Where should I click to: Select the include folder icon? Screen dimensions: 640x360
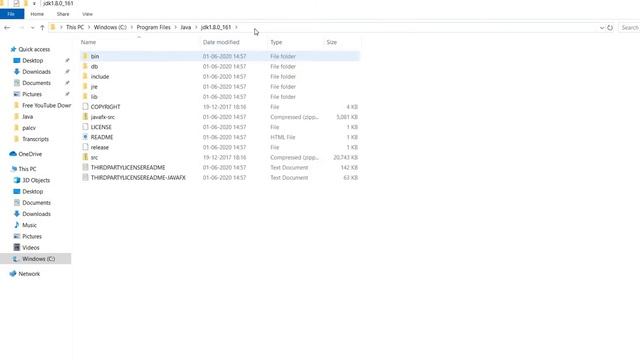(85, 76)
